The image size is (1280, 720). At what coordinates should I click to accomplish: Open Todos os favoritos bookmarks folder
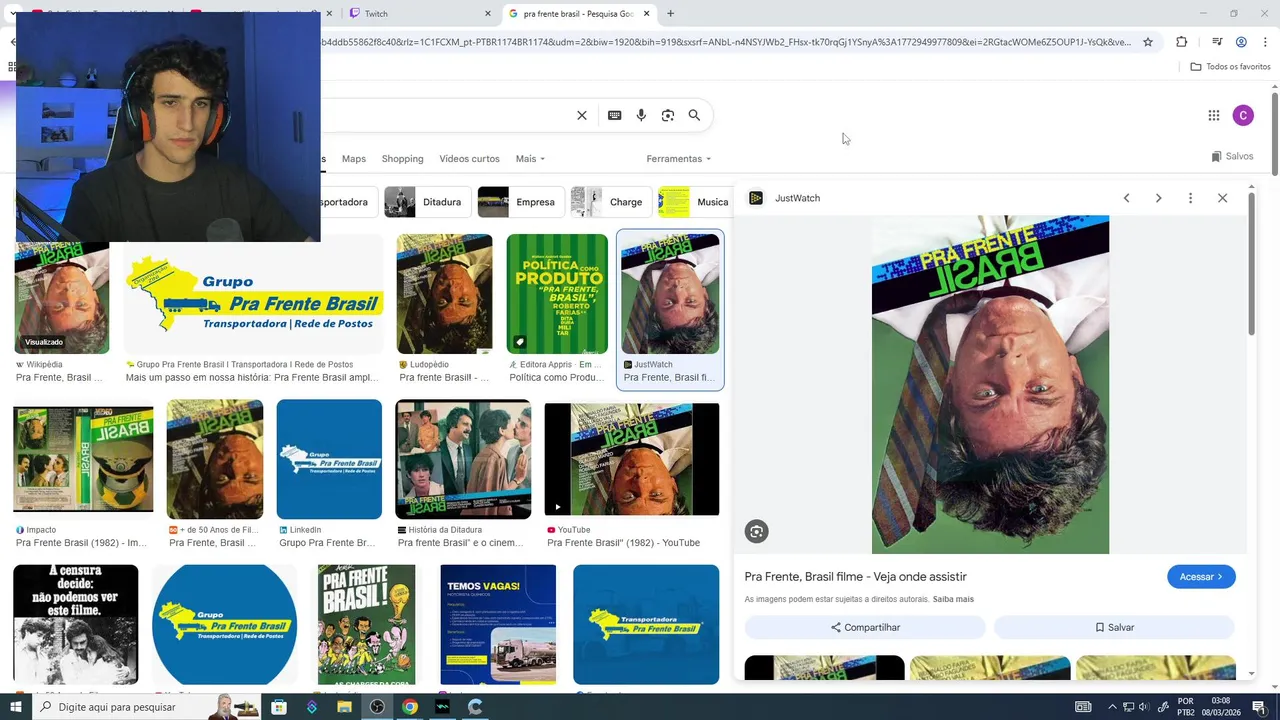point(1230,66)
